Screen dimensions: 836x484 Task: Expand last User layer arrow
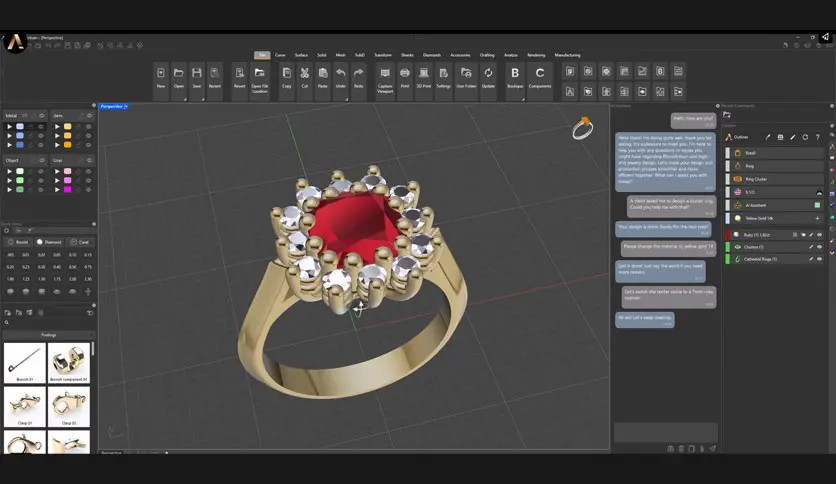(57, 190)
